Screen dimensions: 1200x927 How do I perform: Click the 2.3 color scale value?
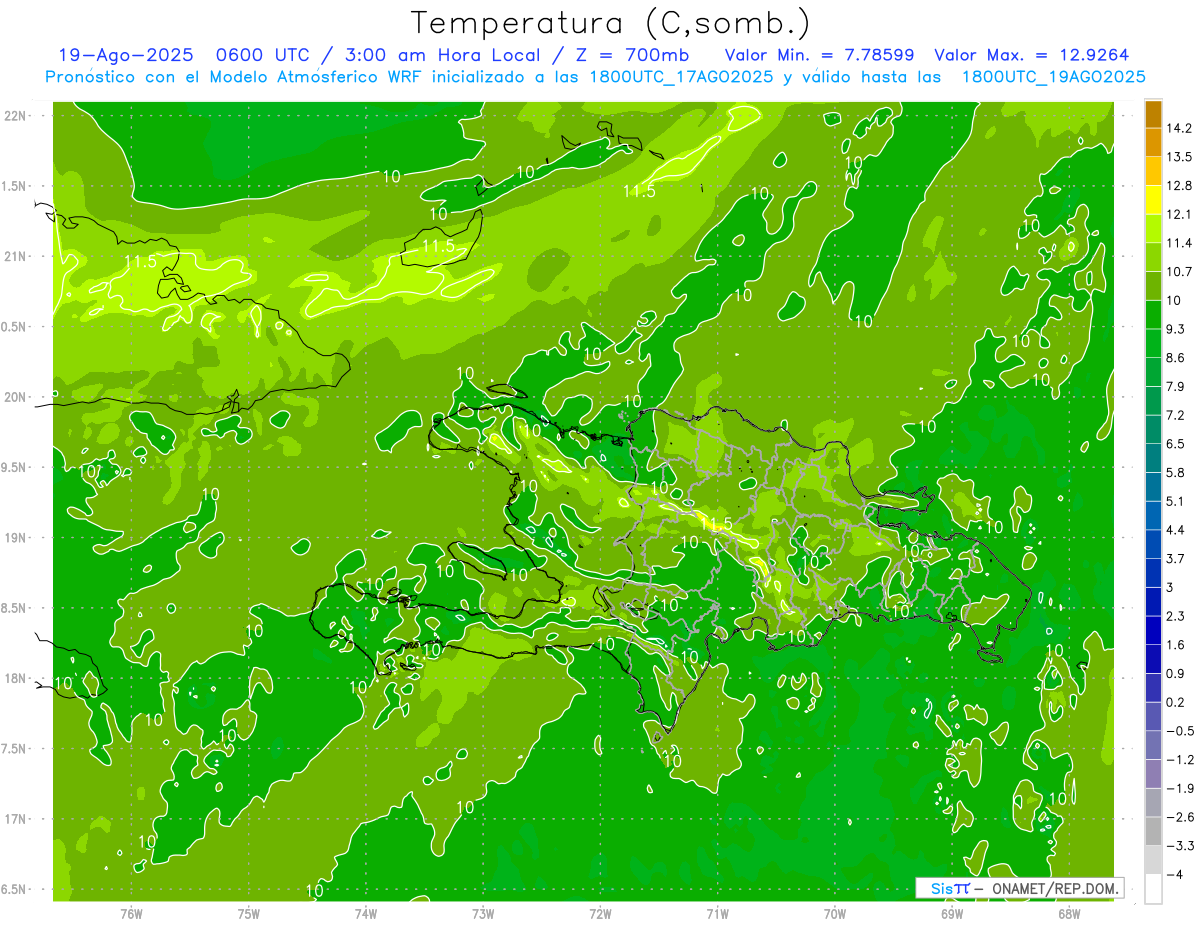click(1176, 616)
